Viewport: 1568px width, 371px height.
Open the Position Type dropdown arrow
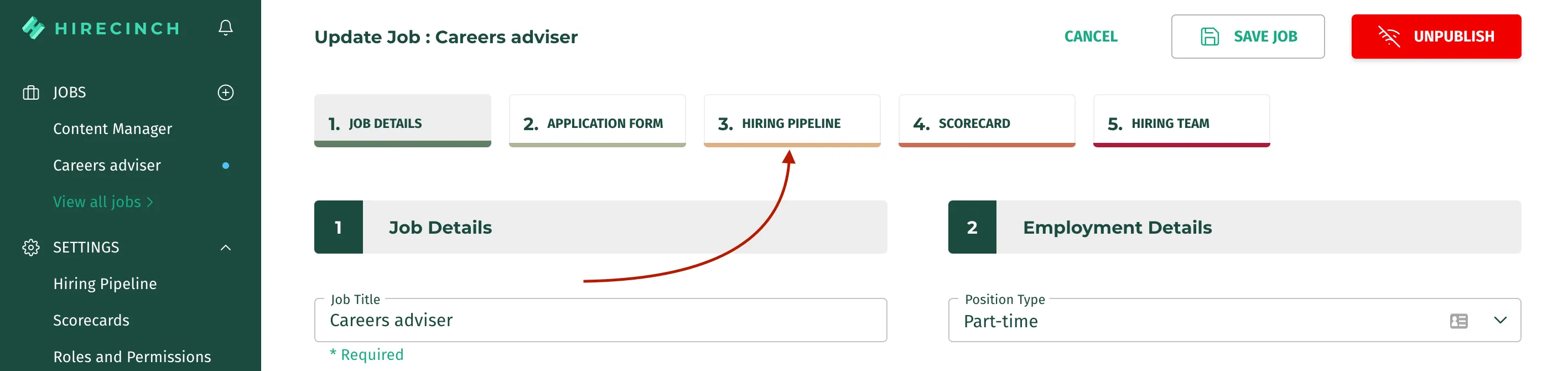[x=1500, y=321]
